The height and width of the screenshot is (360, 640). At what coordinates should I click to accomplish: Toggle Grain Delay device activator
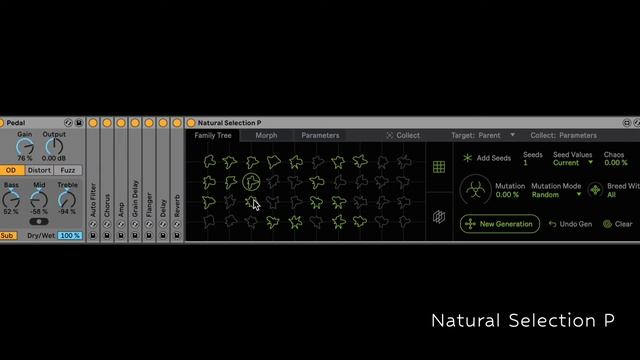[135, 123]
